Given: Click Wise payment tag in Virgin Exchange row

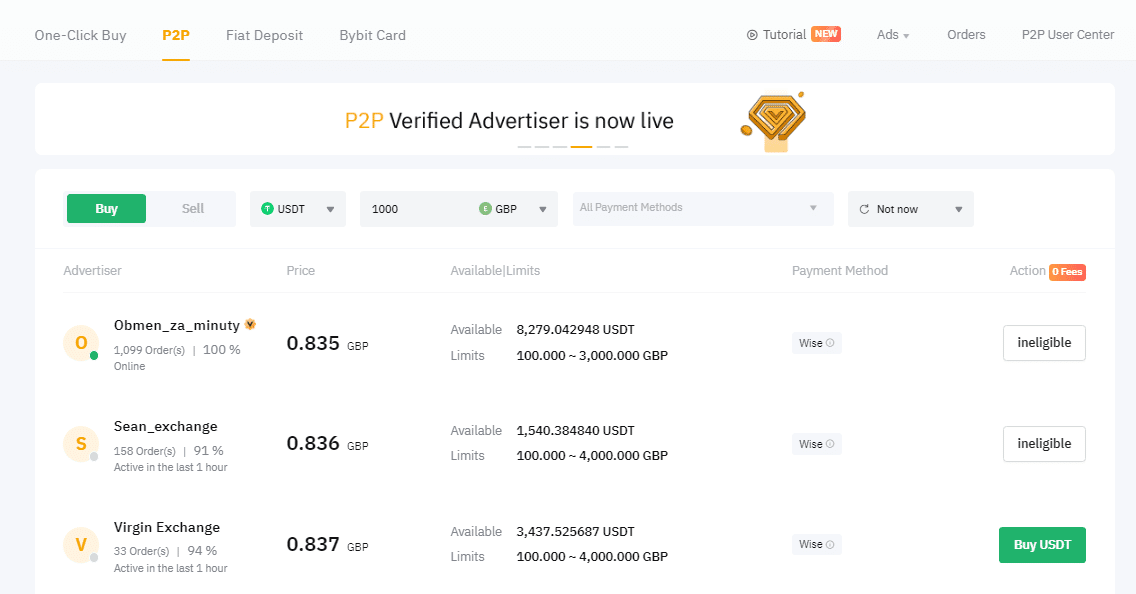Looking at the screenshot, I should pos(816,544).
